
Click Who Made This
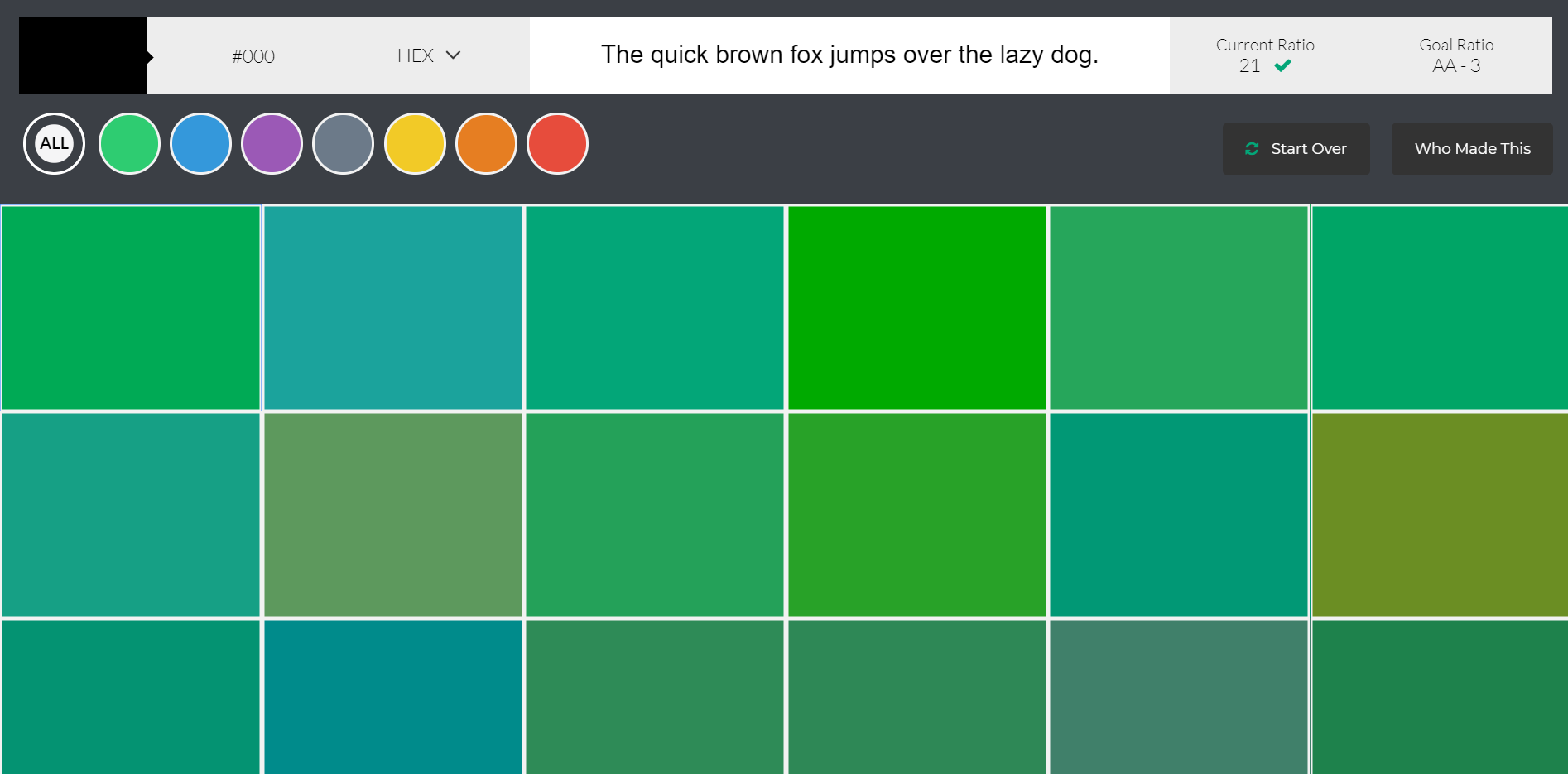[1472, 148]
